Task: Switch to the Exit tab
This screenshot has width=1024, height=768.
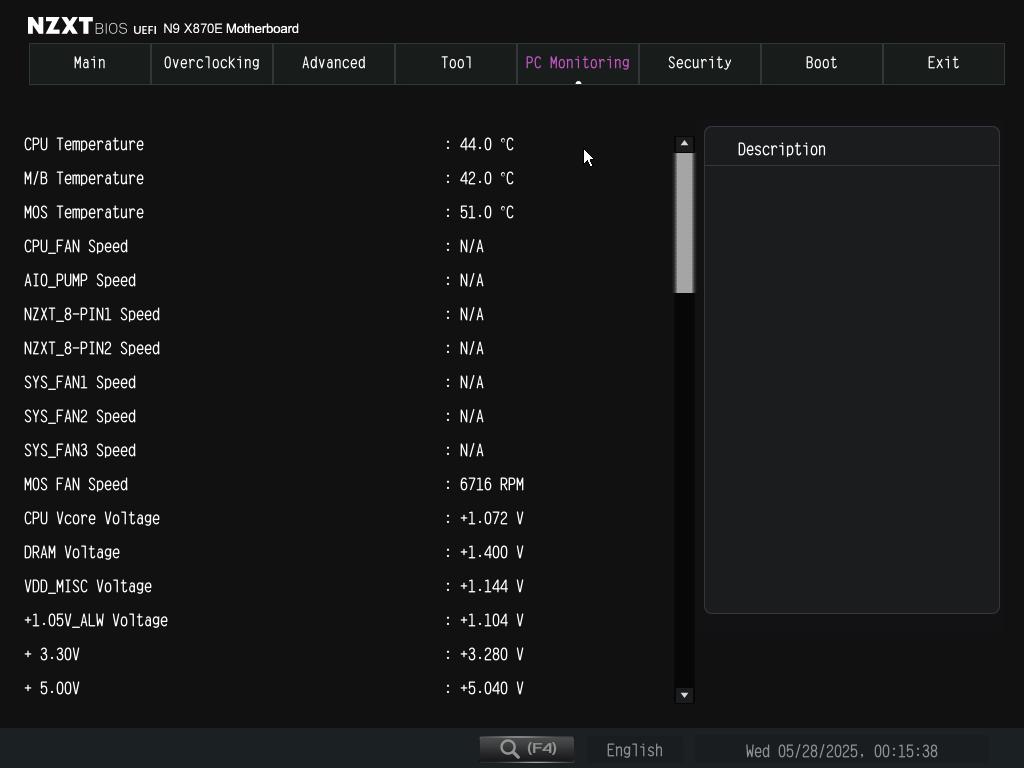Action: [944, 63]
